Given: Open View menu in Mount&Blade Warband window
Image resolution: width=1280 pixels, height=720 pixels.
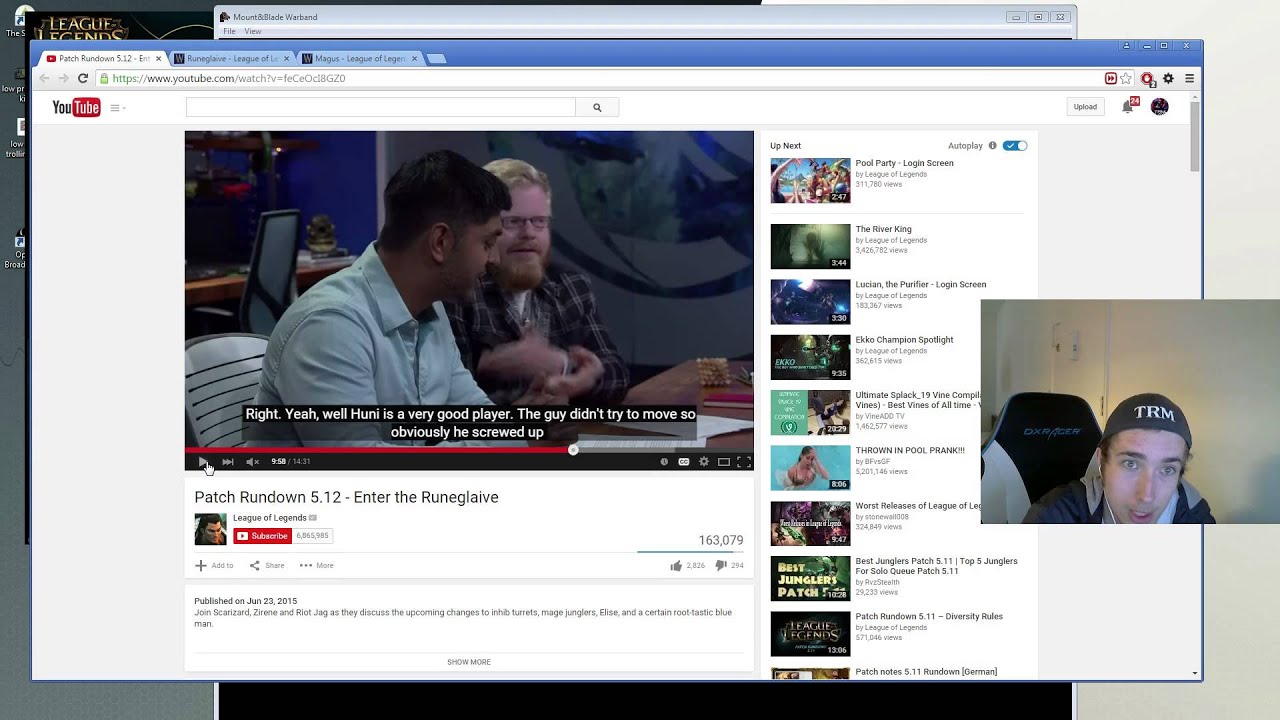Looking at the screenshot, I should coord(253,32).
